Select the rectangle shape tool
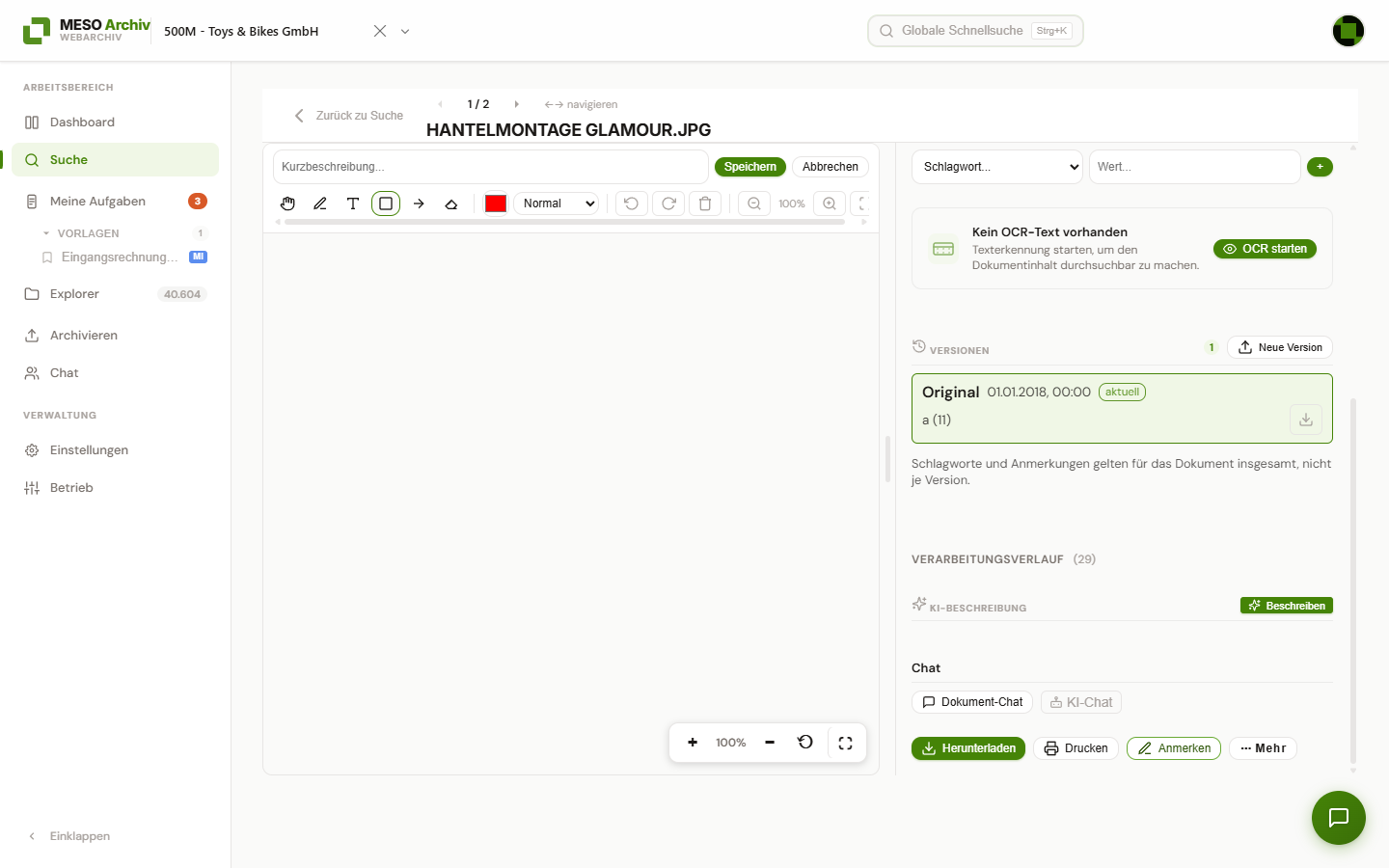Image resolution: width=1389 pixels, height=868 pixels. 386,203
